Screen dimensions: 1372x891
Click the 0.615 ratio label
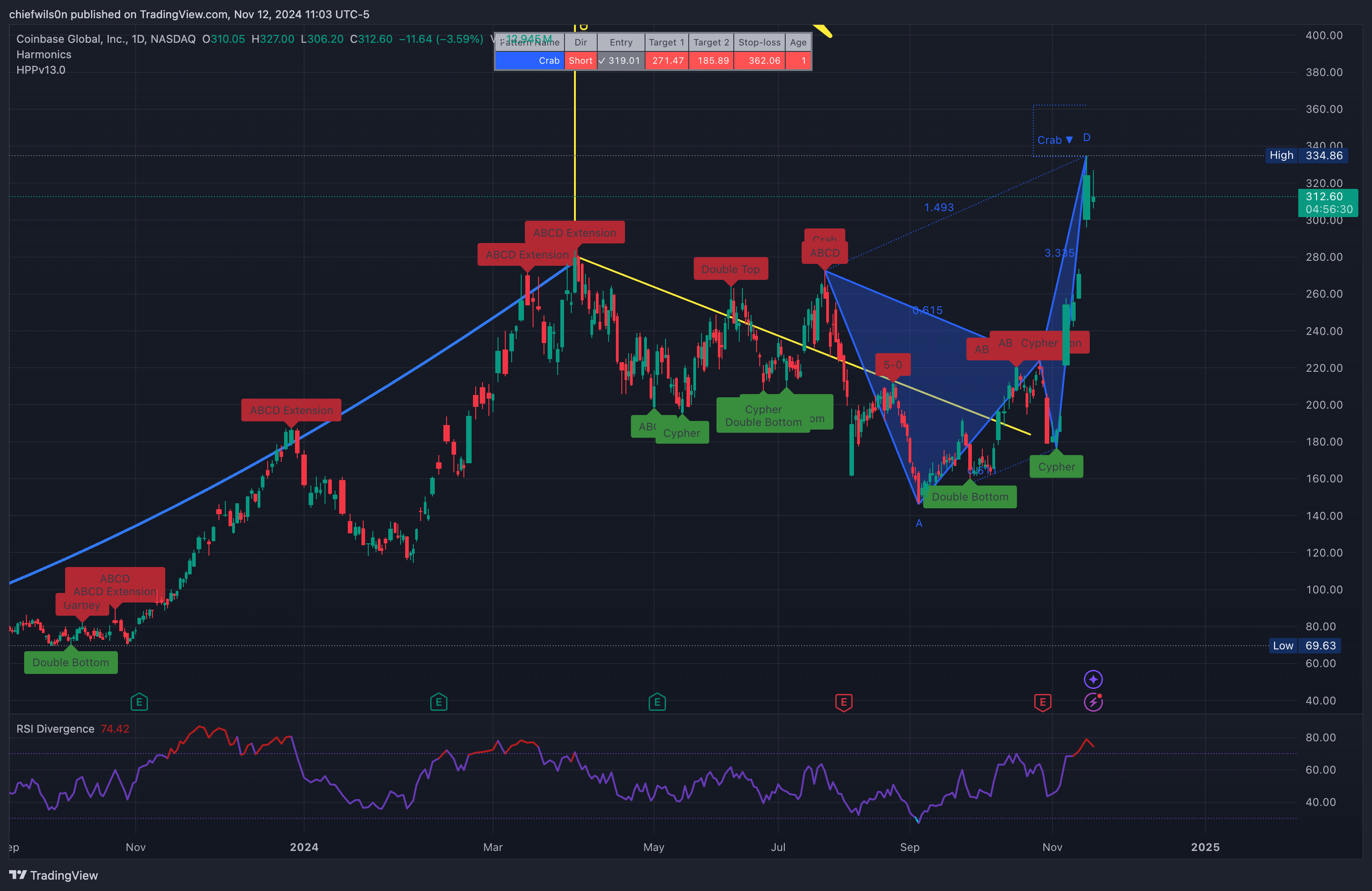pyautogui.click(x=928, y=310)
